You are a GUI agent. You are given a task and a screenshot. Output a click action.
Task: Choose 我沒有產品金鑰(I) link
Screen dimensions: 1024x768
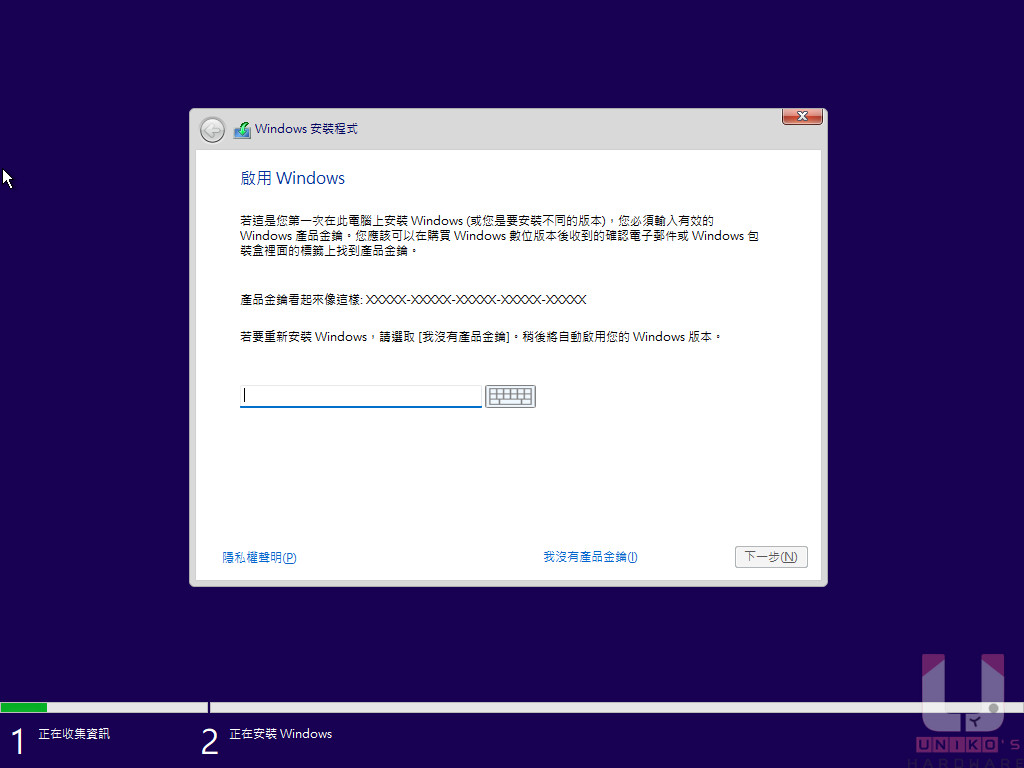[590, 557]
